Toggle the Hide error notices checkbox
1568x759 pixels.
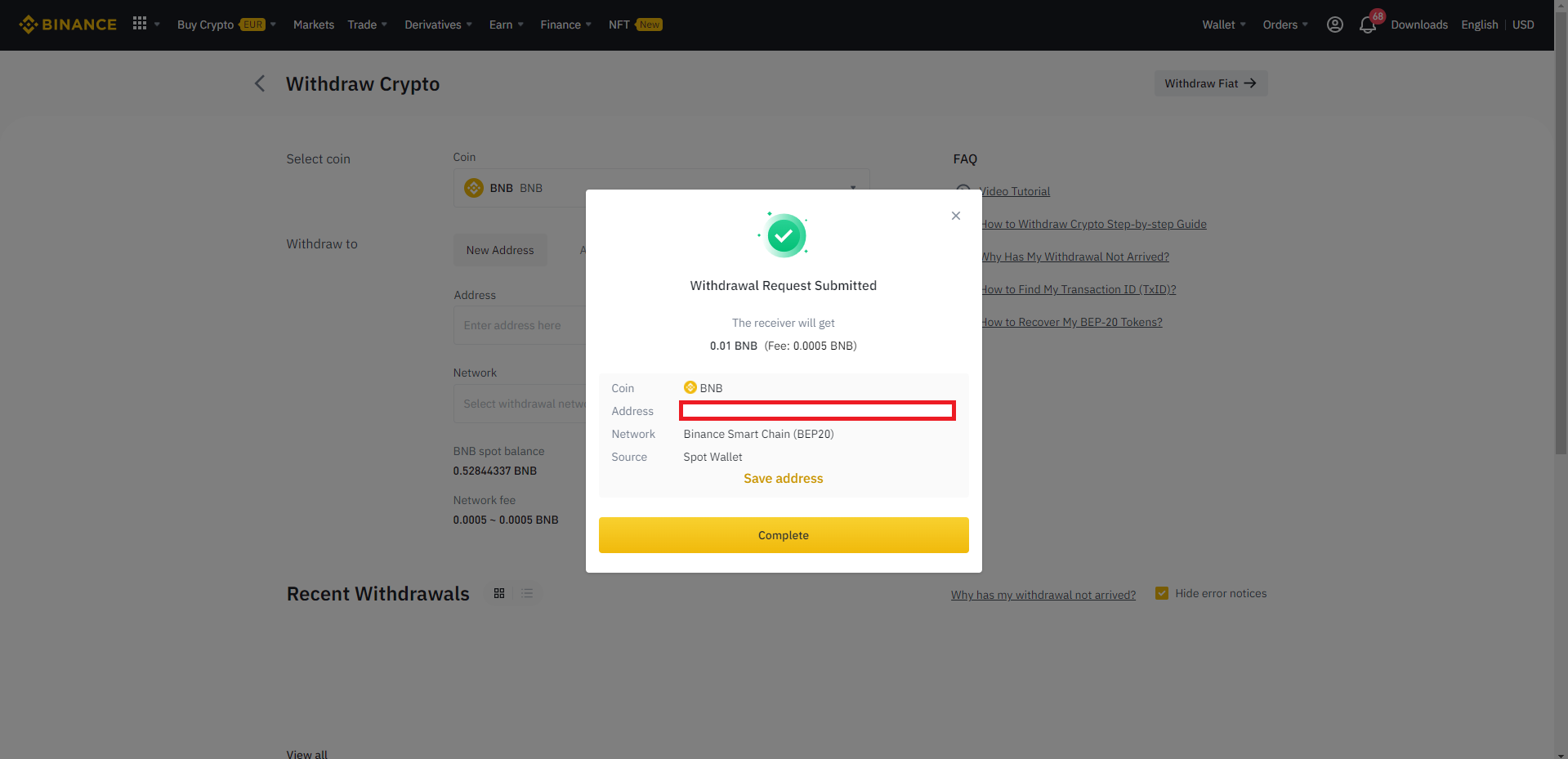(1161, 593)
